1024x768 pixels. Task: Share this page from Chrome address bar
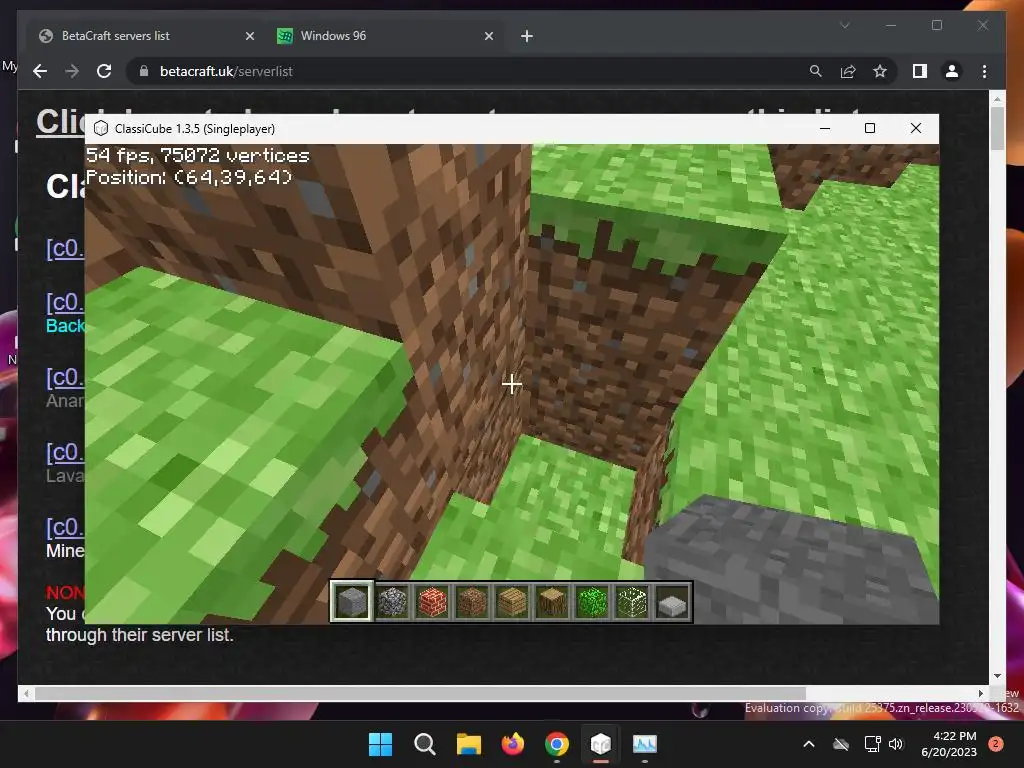pyautogui.click(x=848, y=71)
